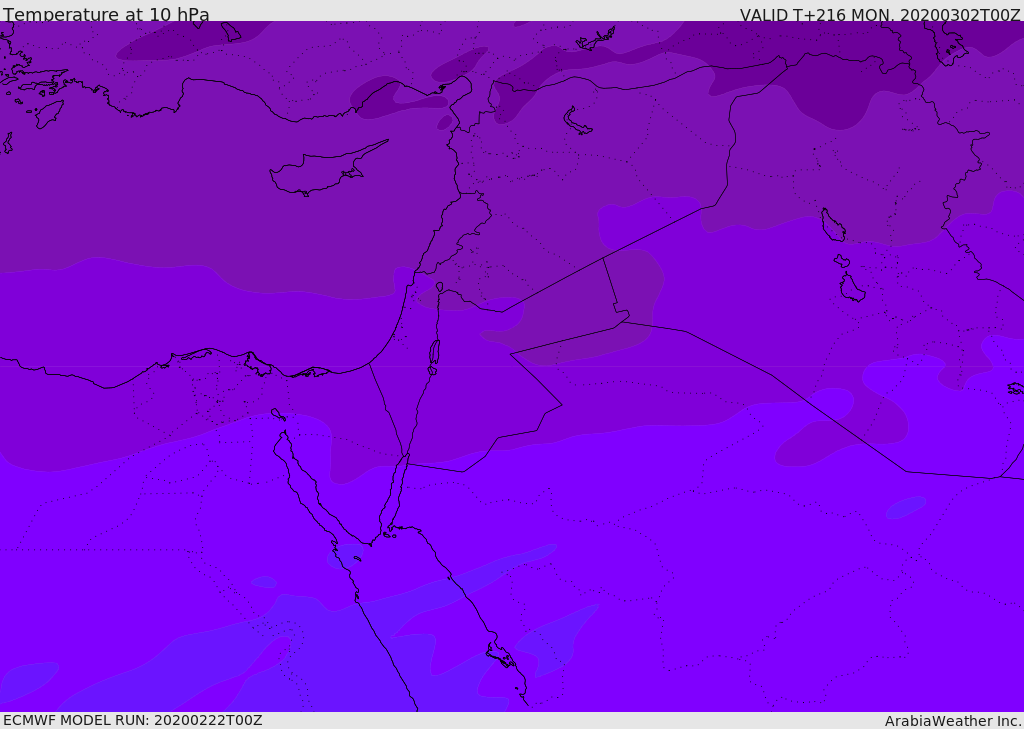Click the ECMWF MODEL RUN footer text

[x=132, y=720]
